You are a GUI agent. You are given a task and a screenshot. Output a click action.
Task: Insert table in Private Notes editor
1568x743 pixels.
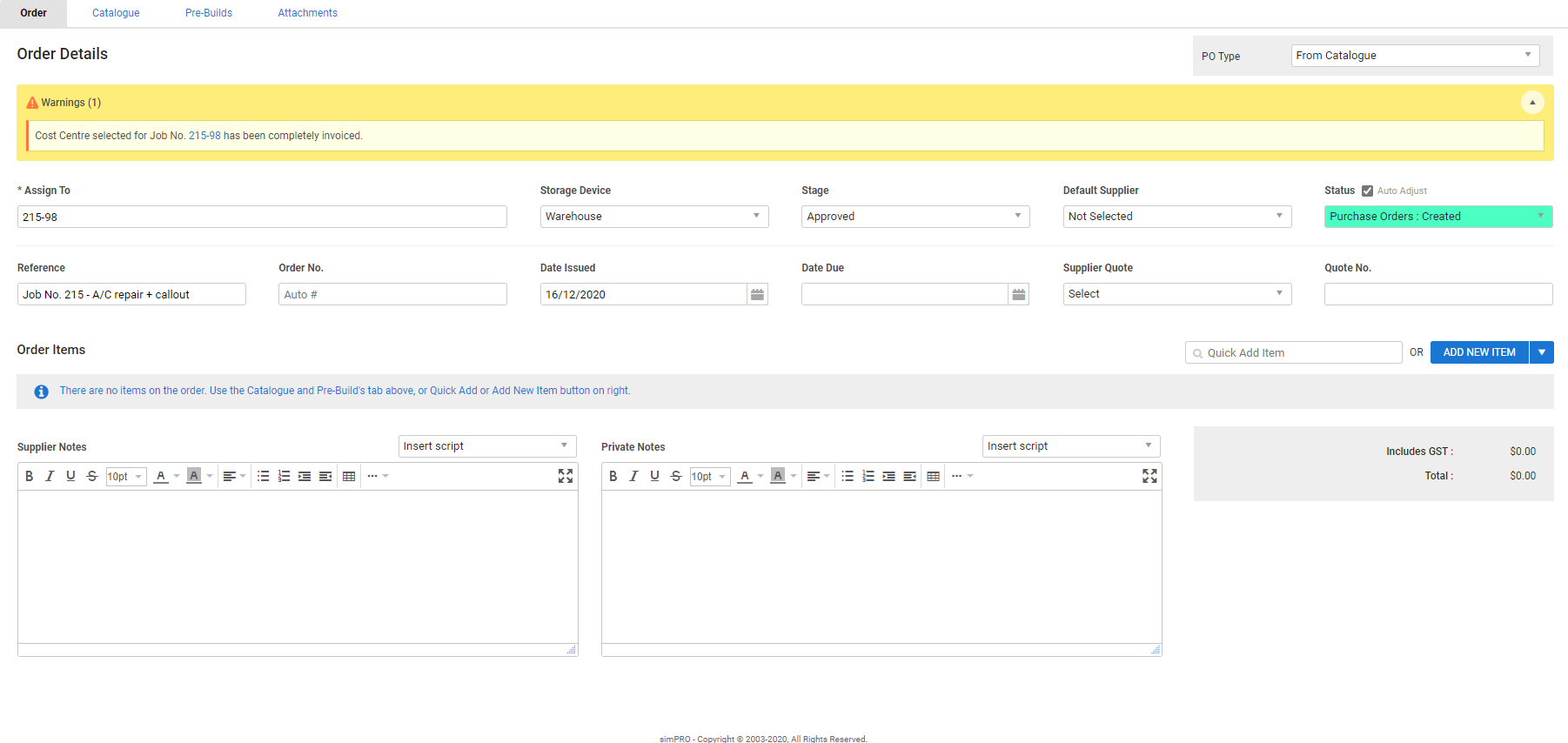pyautogui.click(x=933, y=476)
